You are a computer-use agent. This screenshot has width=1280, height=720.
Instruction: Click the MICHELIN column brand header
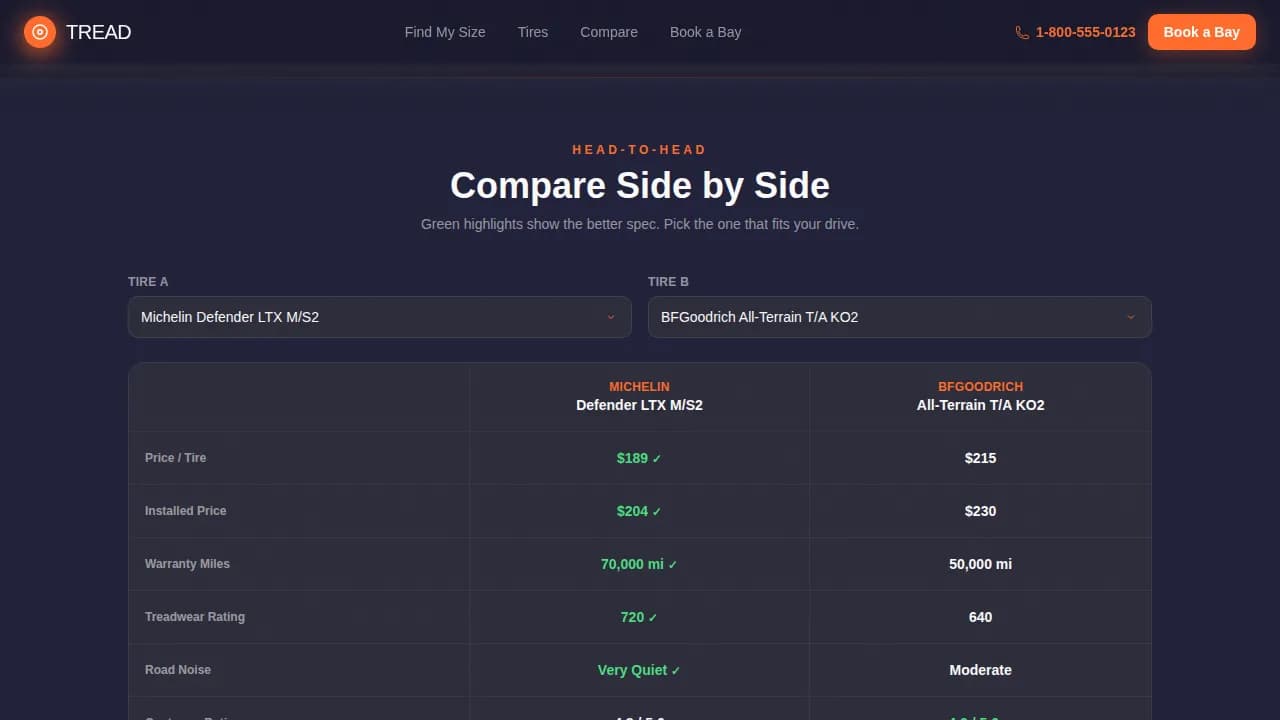coord(640,387)
